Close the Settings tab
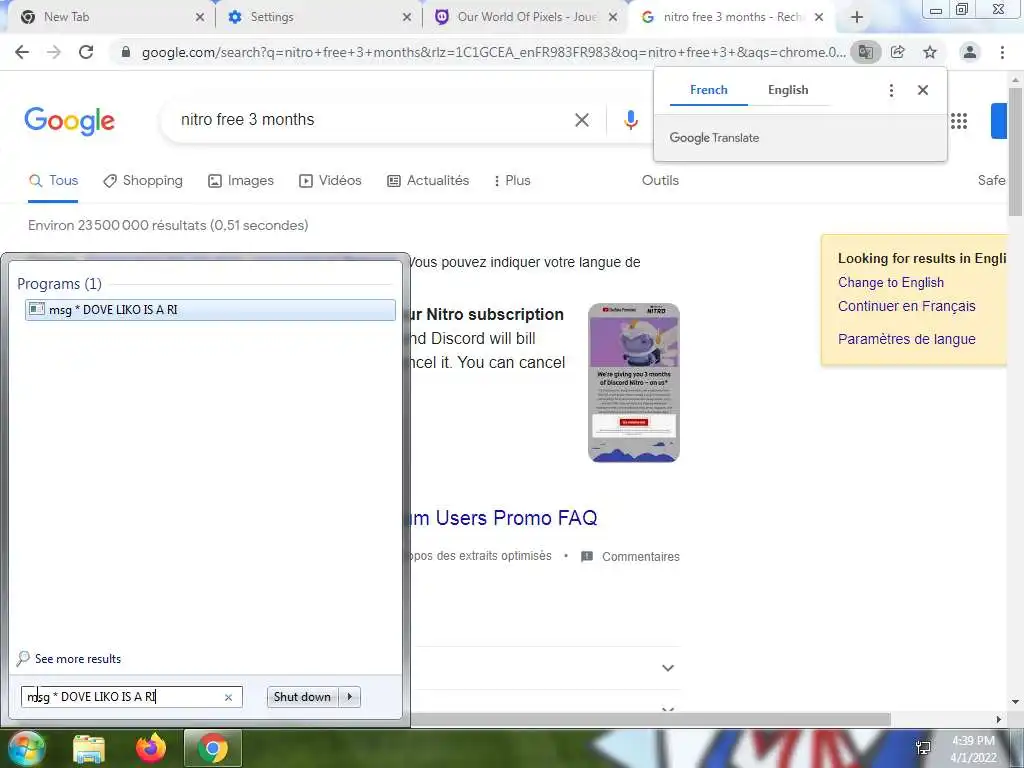Screen dimensions: 1024x768 coord(407,18)
